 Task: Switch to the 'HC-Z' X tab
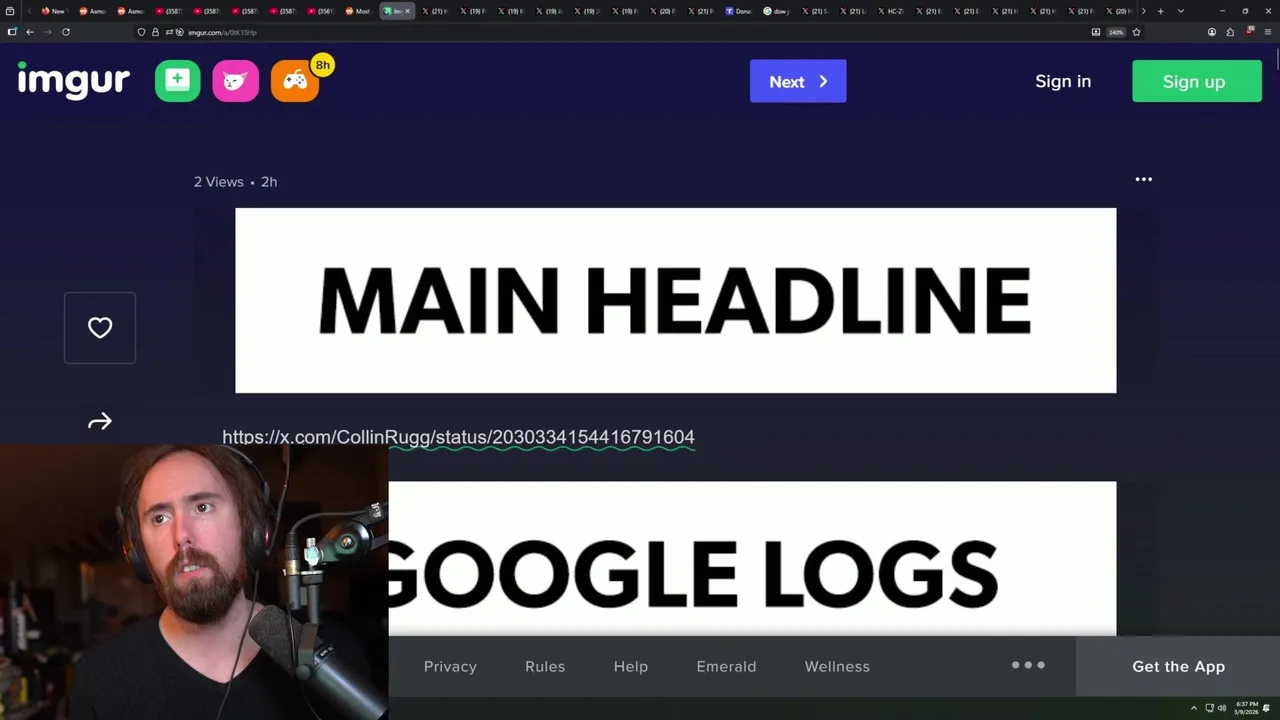pos(890,11)
